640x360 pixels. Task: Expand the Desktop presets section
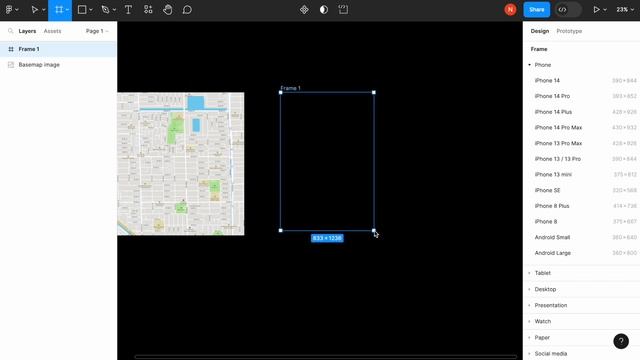(x=583, y=289)
